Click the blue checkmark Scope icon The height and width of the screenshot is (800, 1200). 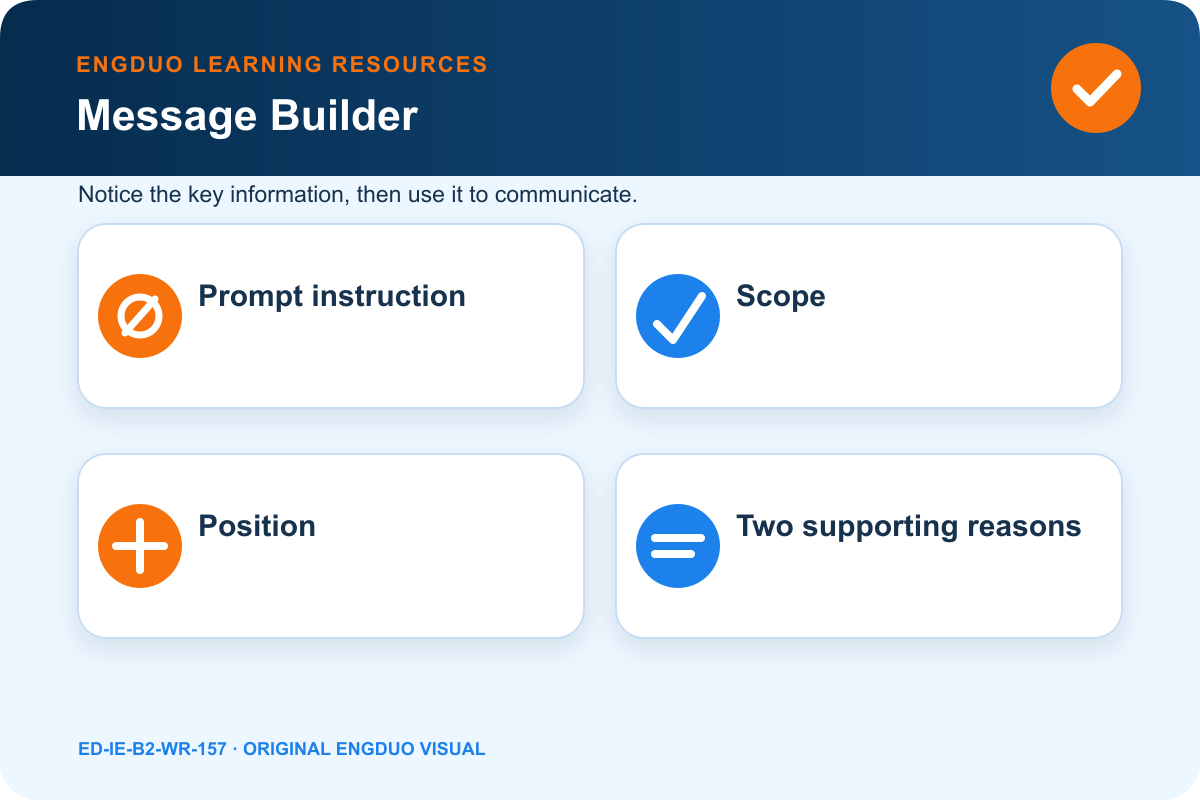click(678, 316)
